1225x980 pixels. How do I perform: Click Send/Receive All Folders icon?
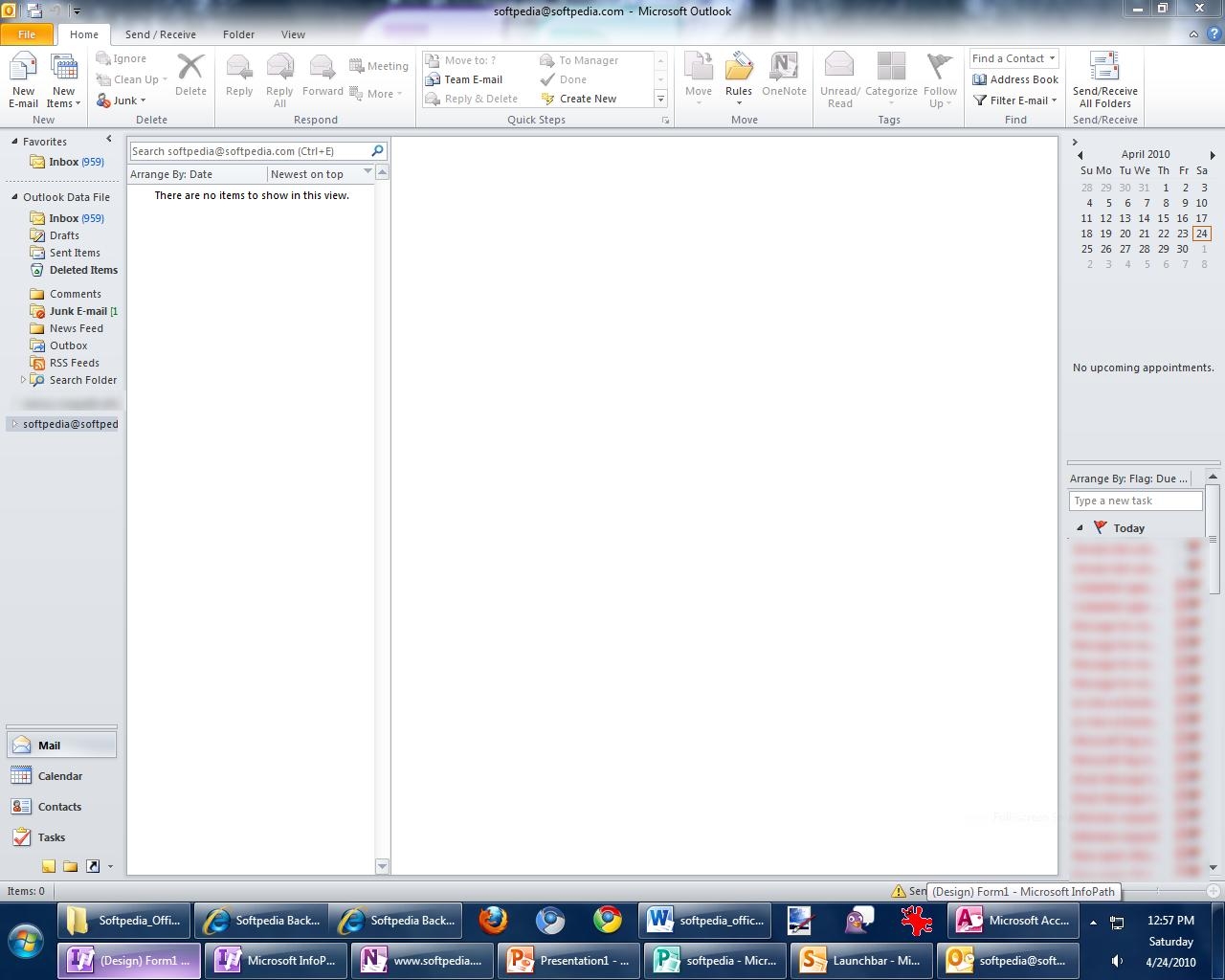(1104, 80)
